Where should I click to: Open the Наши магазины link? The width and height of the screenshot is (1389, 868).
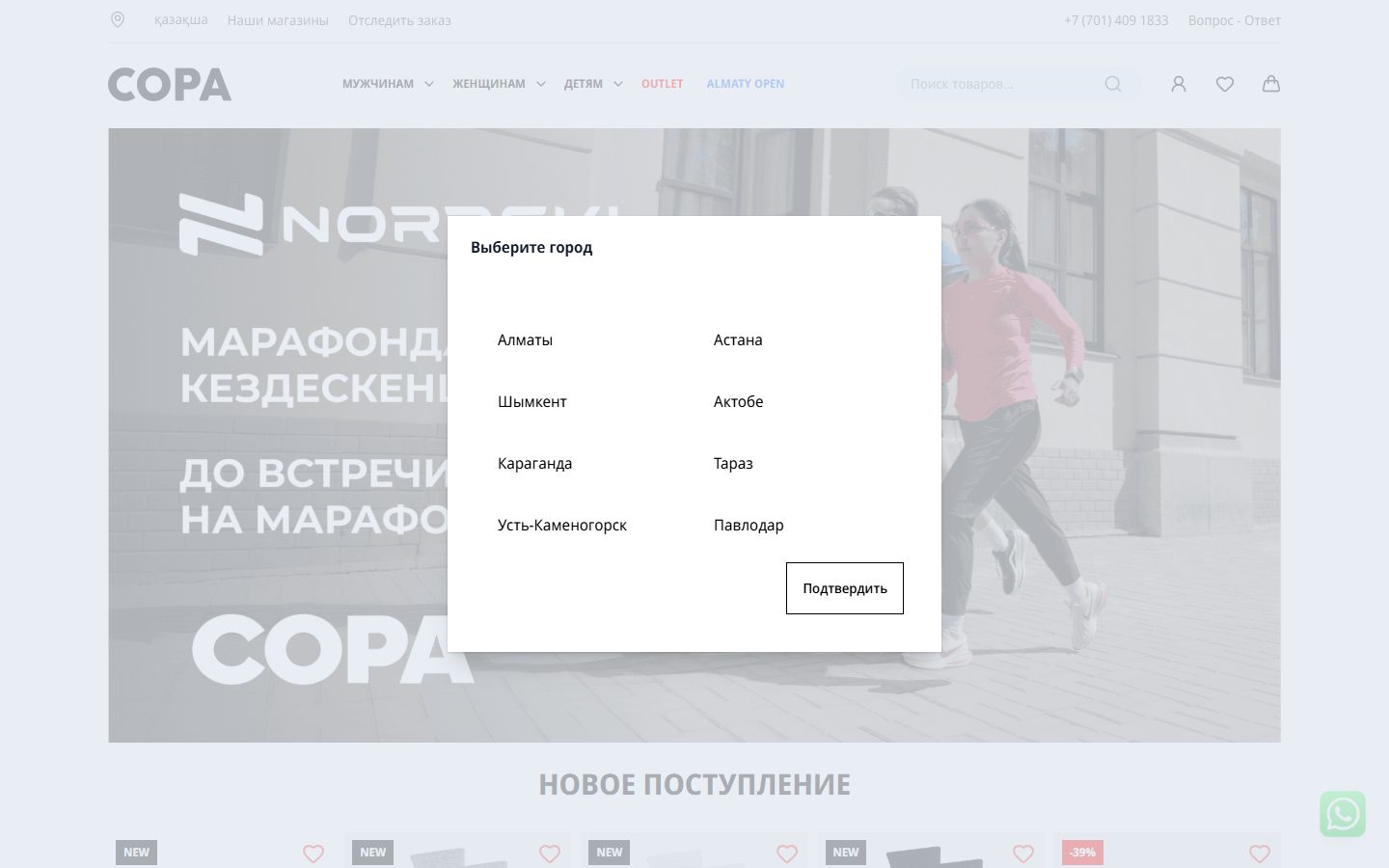click(278, 20)
